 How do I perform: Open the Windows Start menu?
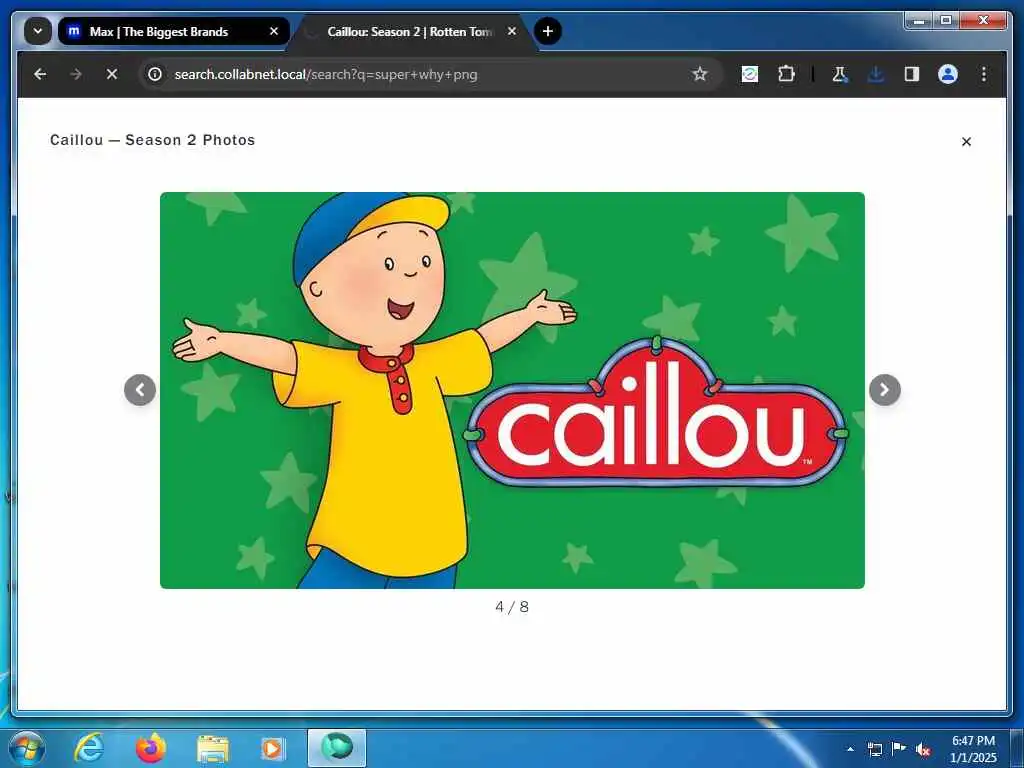[x=26, y=748]
